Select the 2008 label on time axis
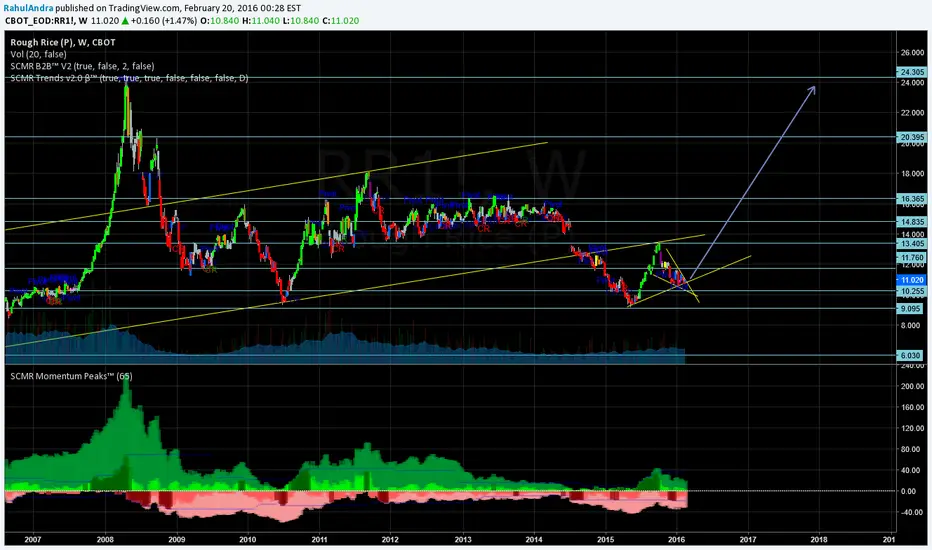This screenshot has width=932, height=550. 105,539
